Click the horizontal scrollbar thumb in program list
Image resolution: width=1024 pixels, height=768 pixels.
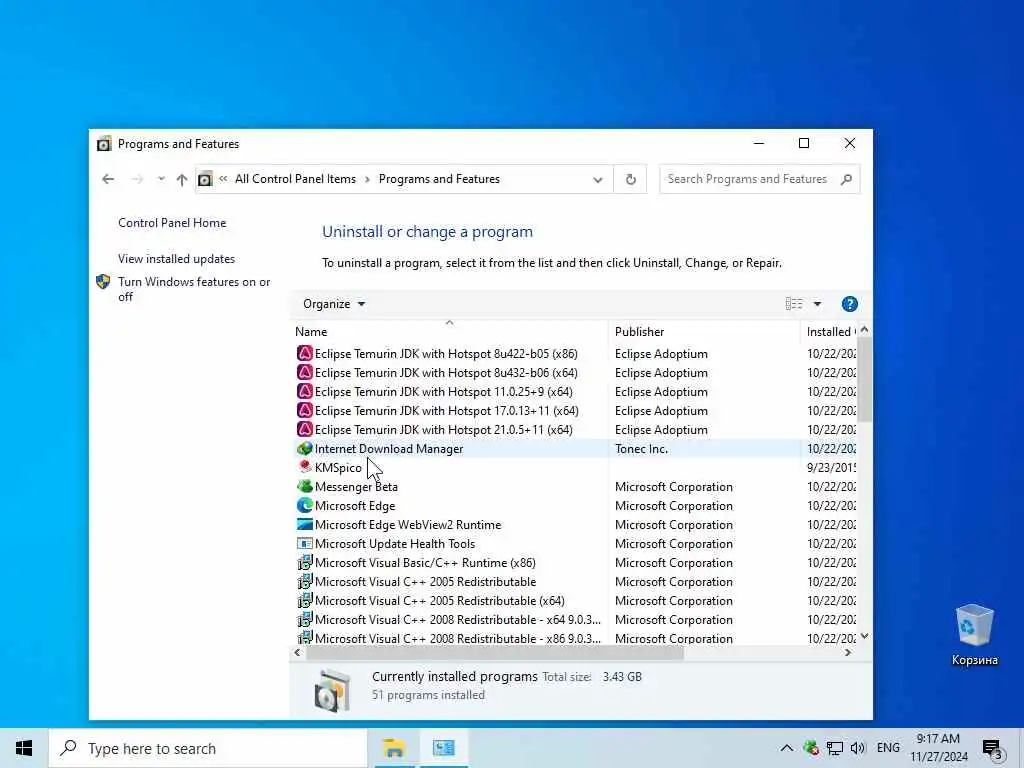pos(495,652)
